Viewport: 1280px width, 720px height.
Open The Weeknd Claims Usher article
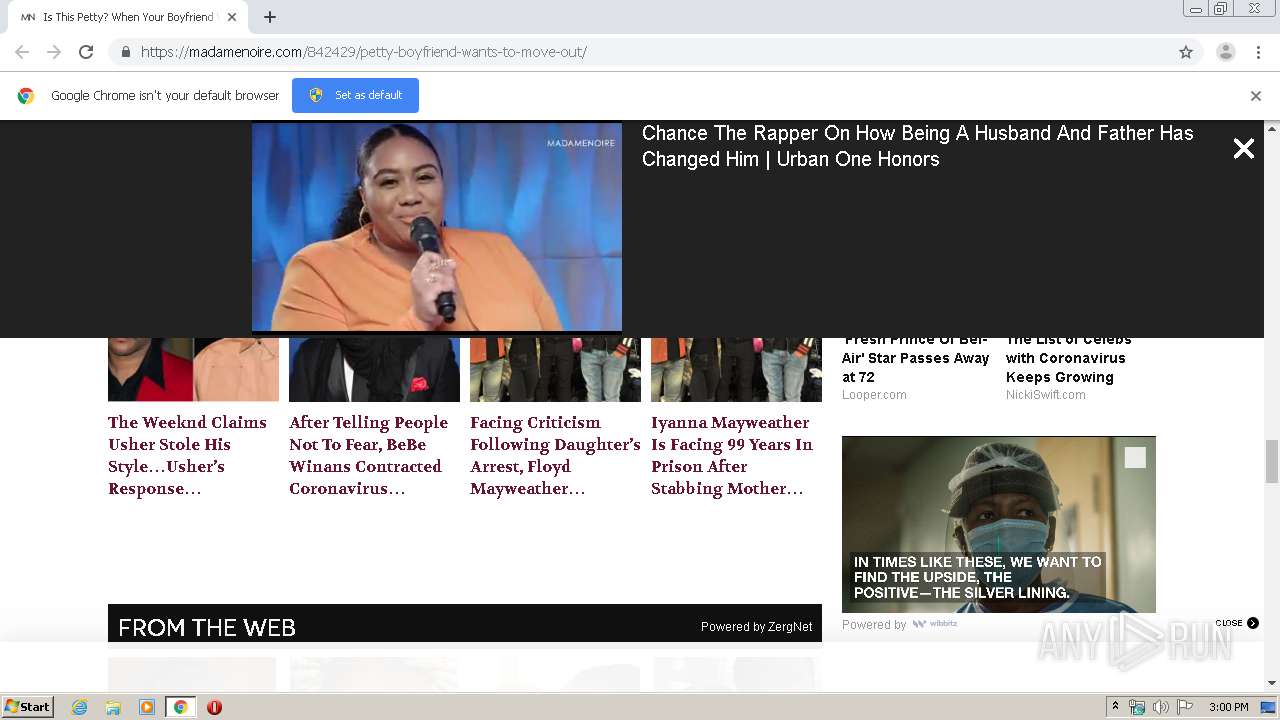pyautogui.click(x=188, y=455)
